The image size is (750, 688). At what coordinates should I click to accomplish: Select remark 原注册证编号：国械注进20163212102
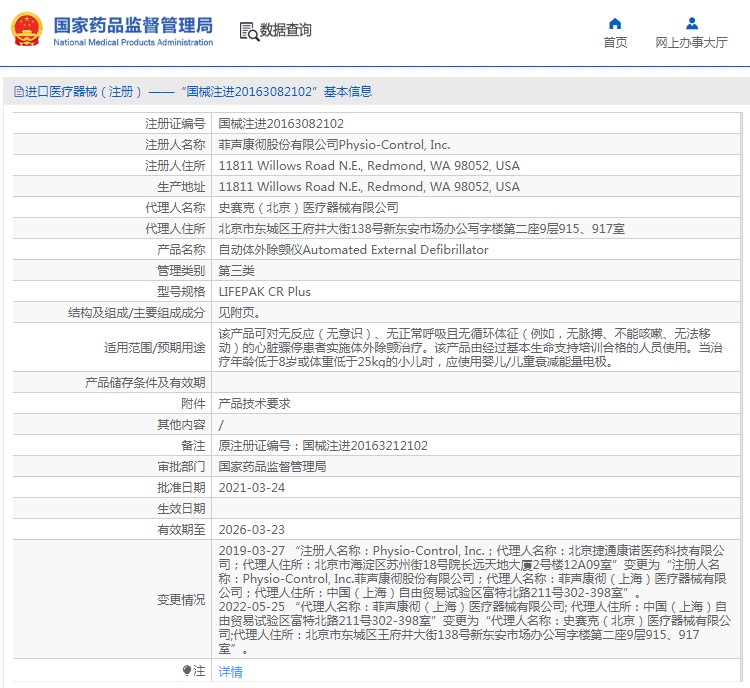tap(323, 446)
